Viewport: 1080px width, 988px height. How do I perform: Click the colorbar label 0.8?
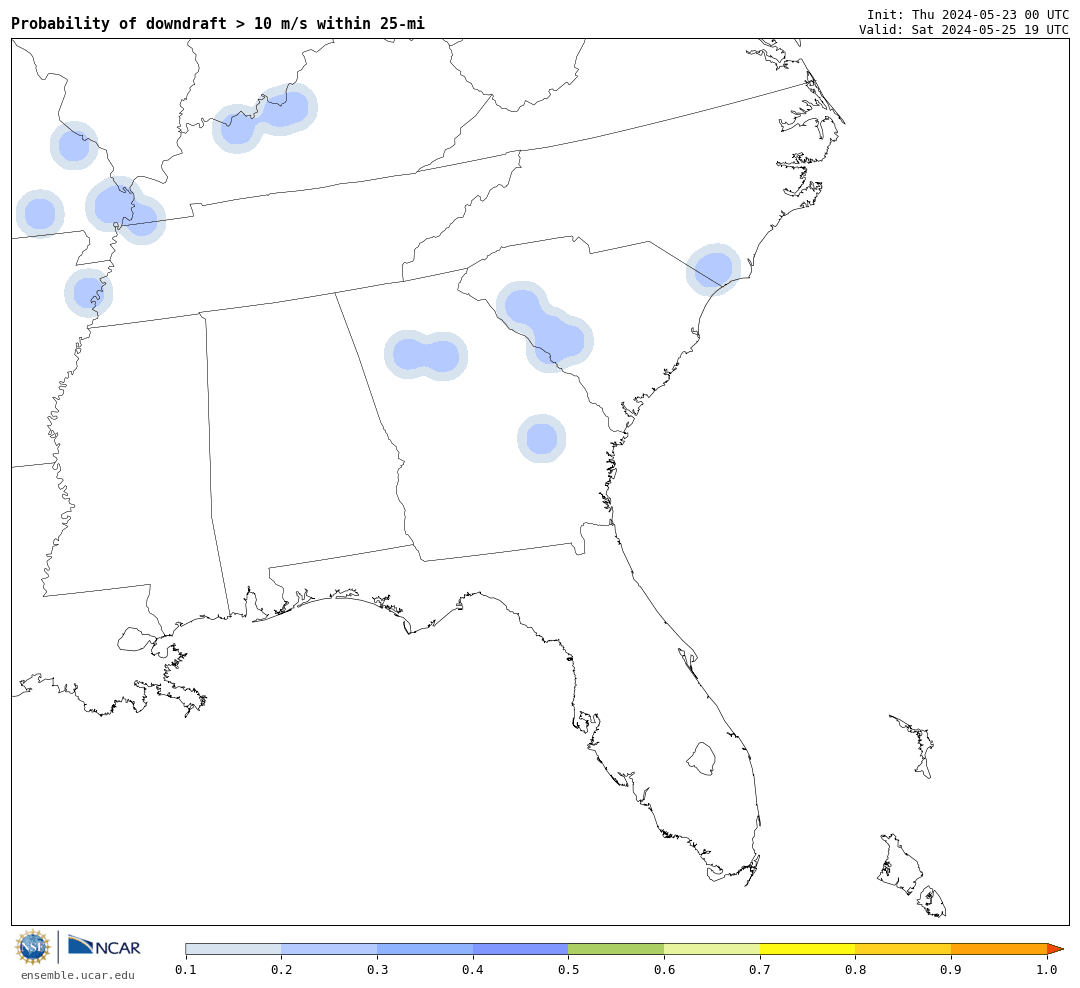pyautogui.click(x=855, y=970)
